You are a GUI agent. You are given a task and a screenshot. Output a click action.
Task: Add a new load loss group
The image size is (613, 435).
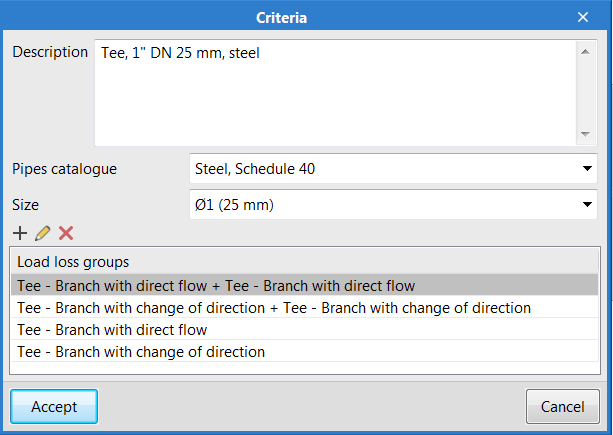click(20, 233)
